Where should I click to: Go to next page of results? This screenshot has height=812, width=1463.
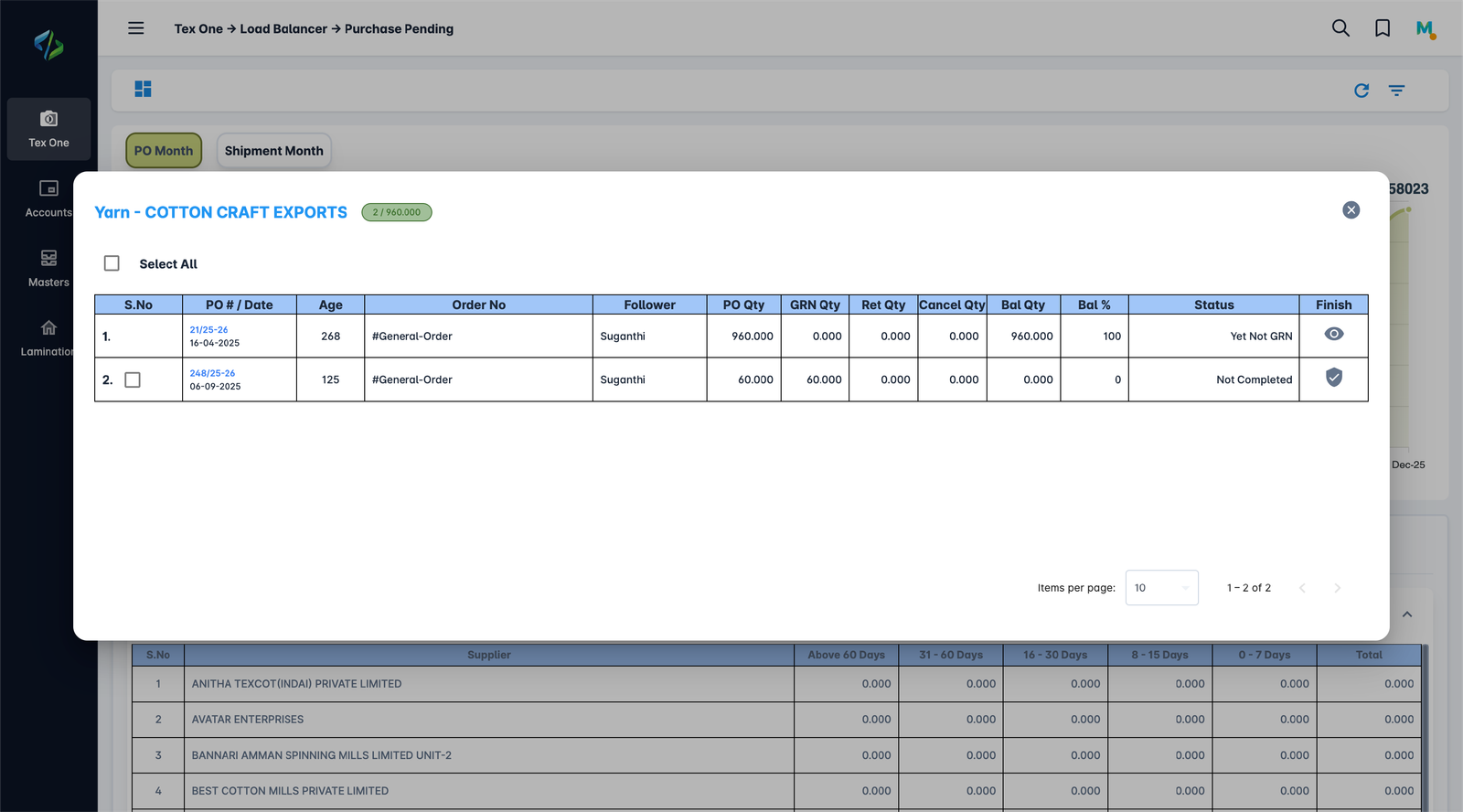(1337, 588)
